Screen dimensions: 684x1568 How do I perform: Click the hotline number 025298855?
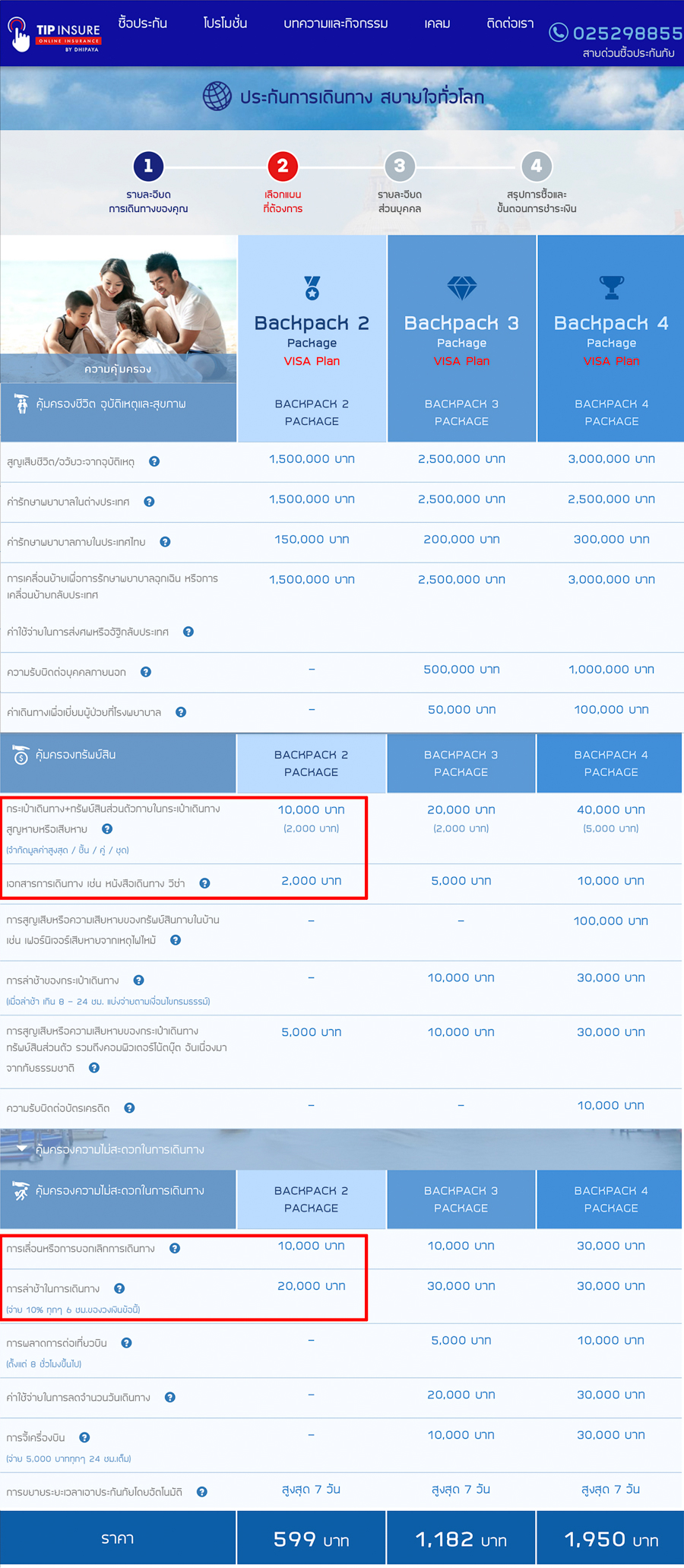627,33
